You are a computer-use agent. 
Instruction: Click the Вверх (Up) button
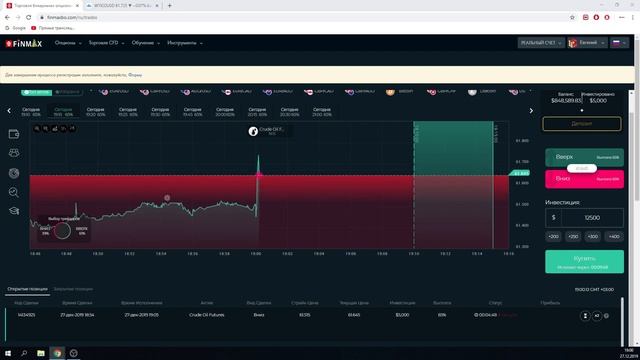[584, 158]
